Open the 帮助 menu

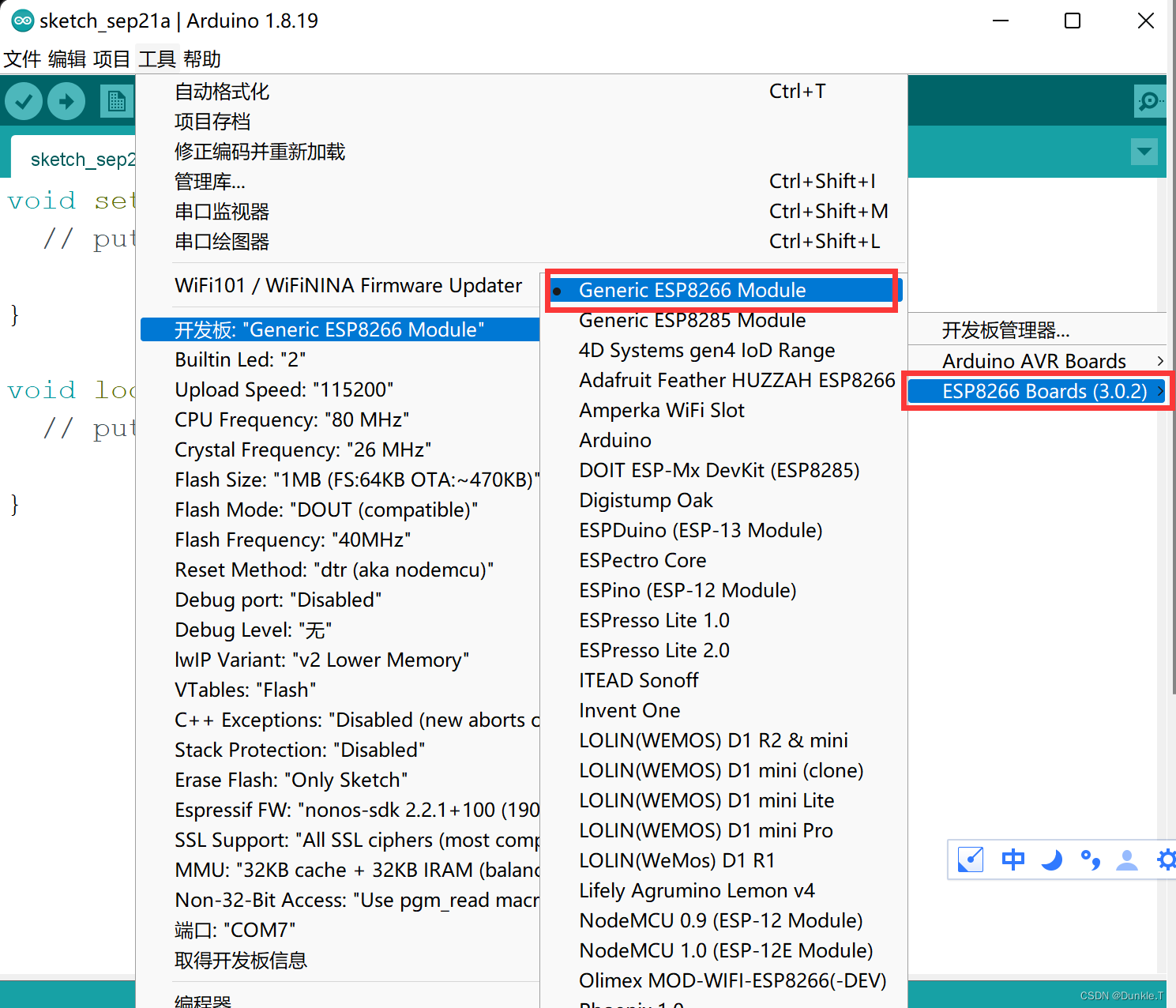pyautogui.click(x=202, y=59)
